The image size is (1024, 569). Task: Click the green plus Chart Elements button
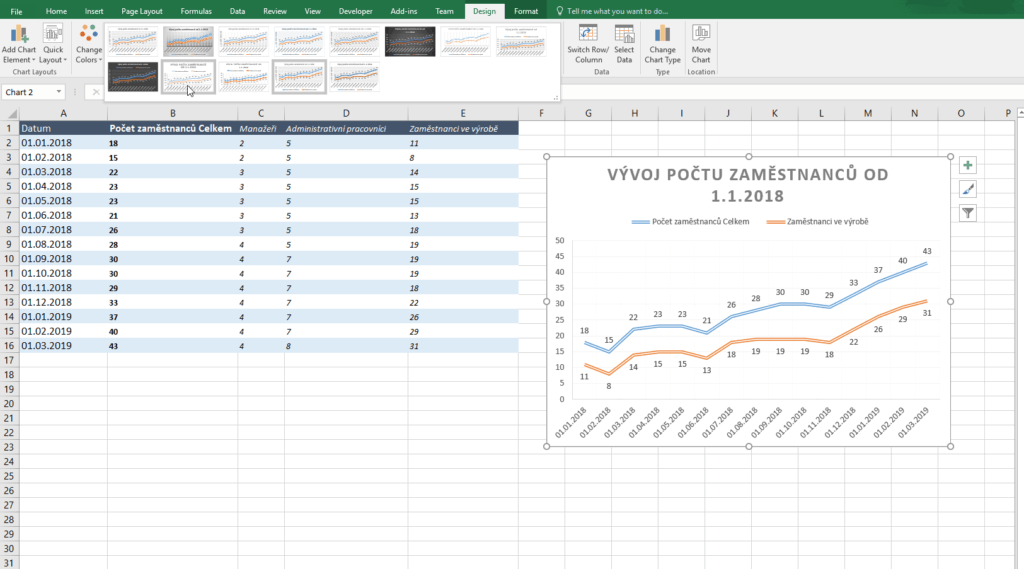click(x=968, y=165)
